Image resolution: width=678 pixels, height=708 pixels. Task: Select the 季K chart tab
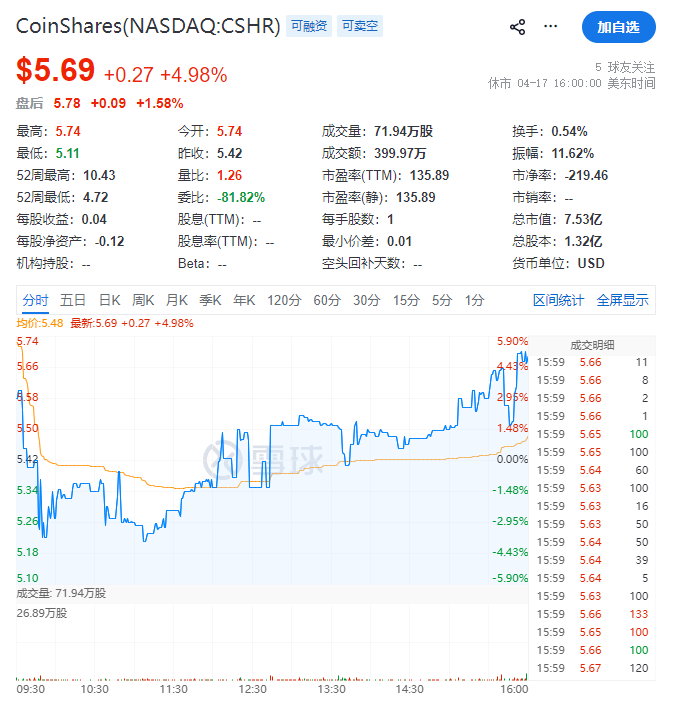pos(210,299)
